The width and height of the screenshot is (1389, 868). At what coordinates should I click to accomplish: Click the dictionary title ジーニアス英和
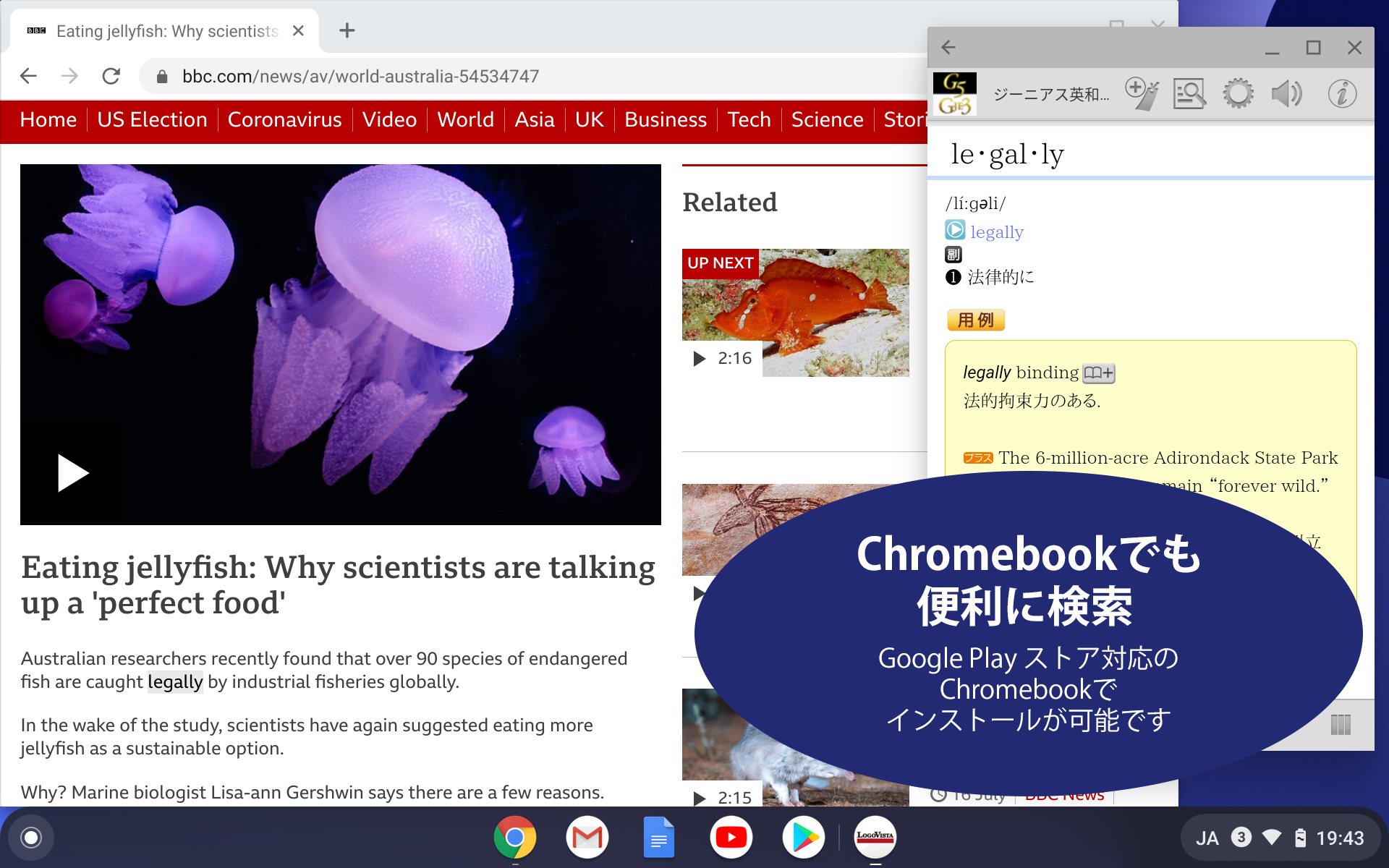click(x=1050, y=95)
